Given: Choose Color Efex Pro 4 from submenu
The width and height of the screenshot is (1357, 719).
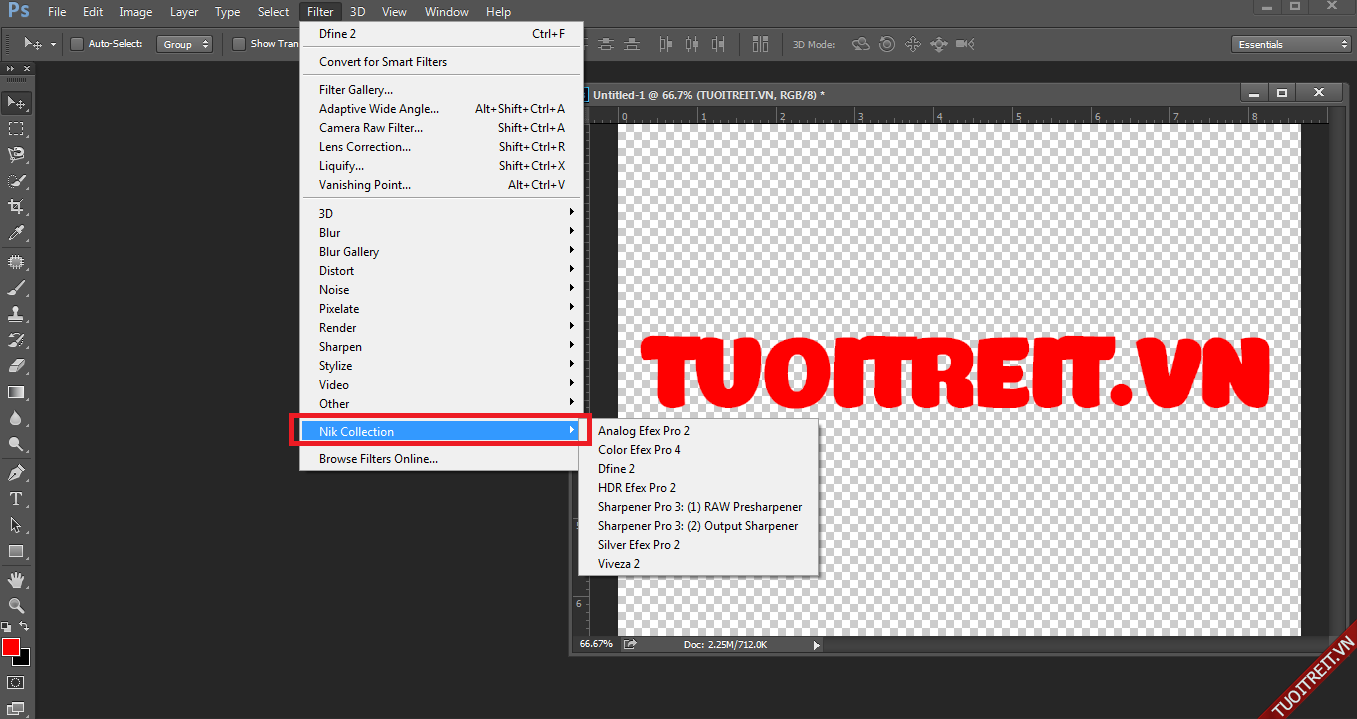Looking at the screenshot, I should pos(639,450).
